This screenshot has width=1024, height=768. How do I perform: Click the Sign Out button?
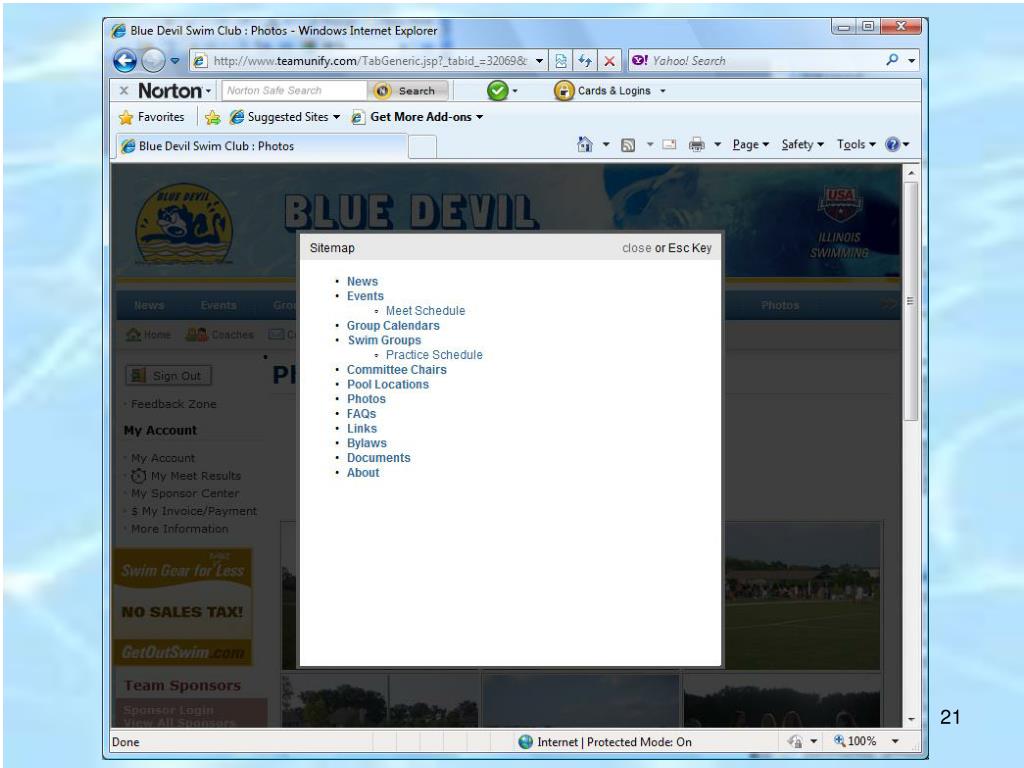[168, 376]
